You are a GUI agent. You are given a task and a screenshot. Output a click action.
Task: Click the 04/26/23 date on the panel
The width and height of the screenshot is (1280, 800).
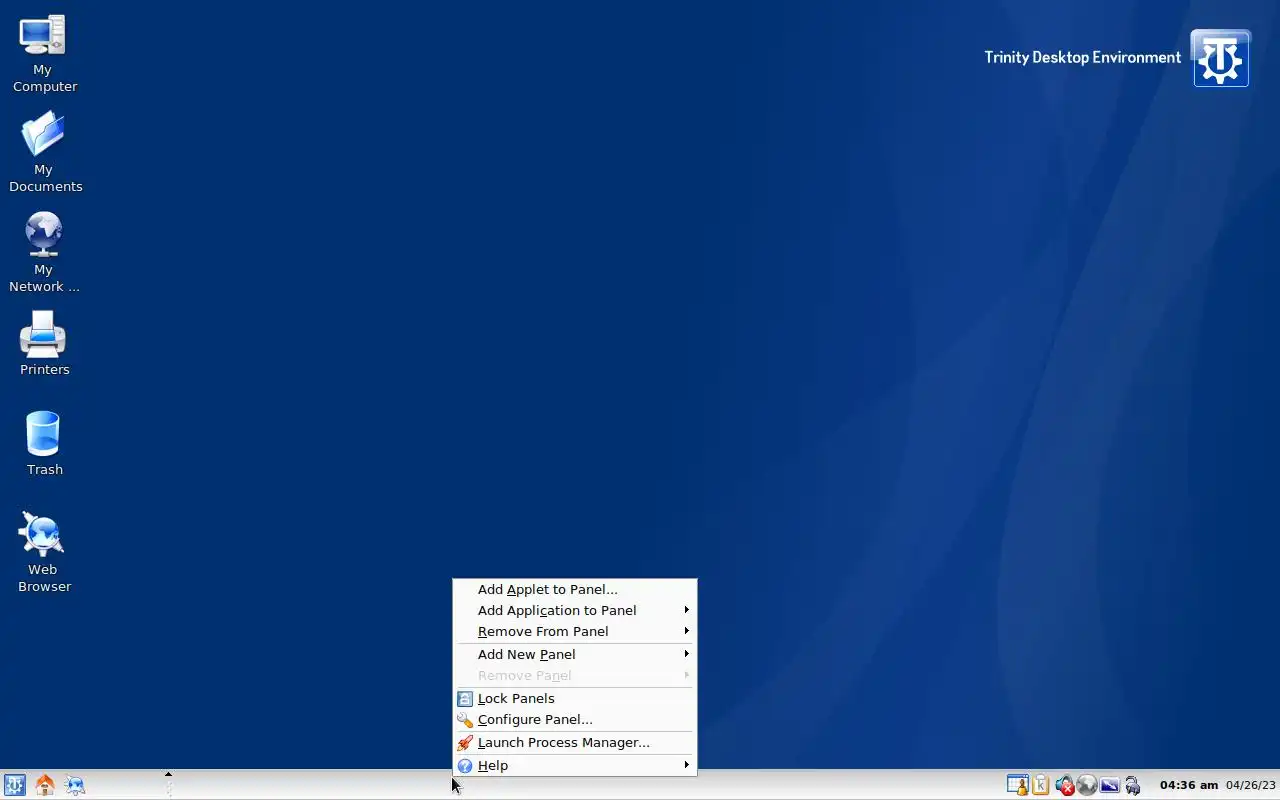(1250, 785)
